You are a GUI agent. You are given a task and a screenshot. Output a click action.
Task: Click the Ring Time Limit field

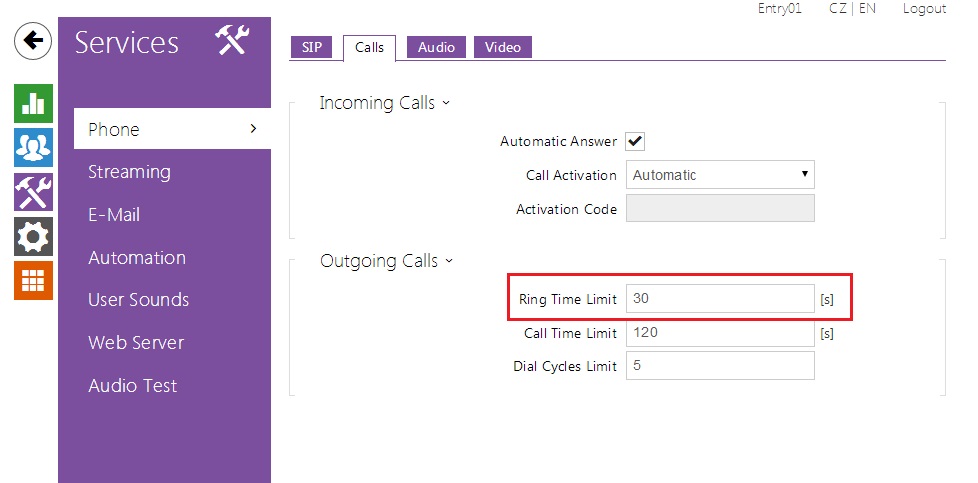click(720, 298)
